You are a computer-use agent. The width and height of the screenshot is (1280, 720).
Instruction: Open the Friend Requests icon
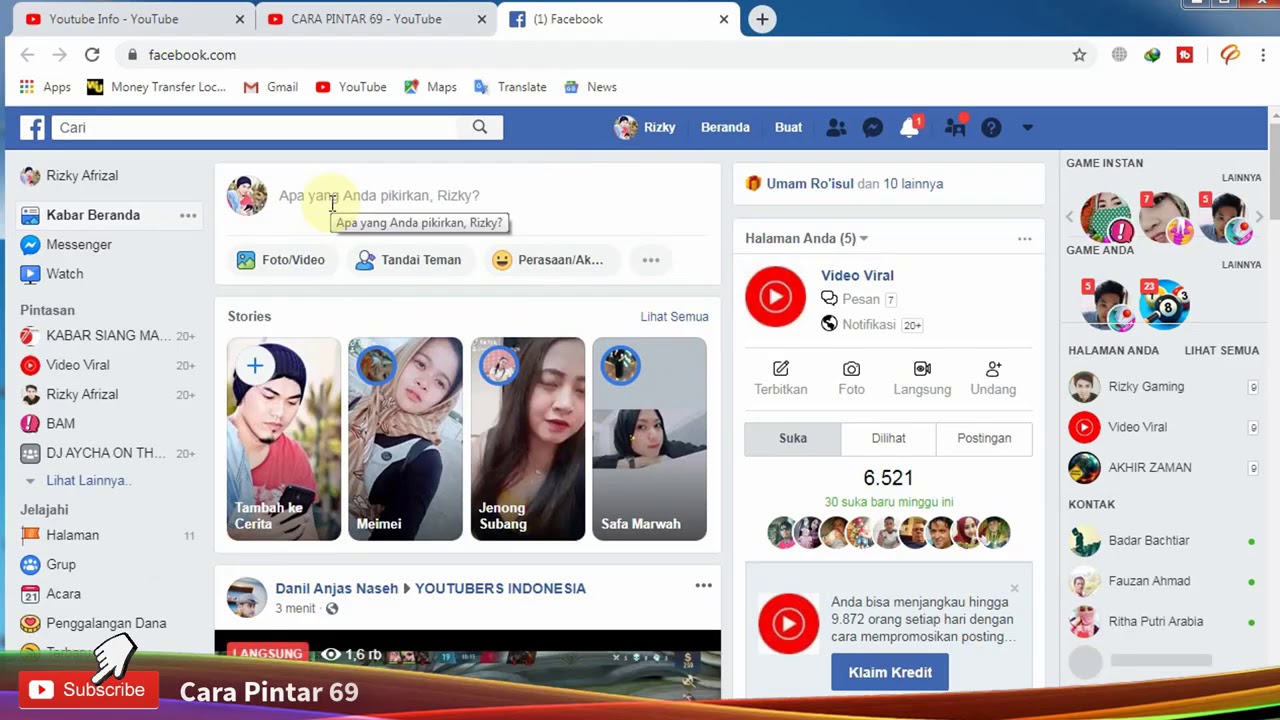pyautogui.click(x=836, y=127)
